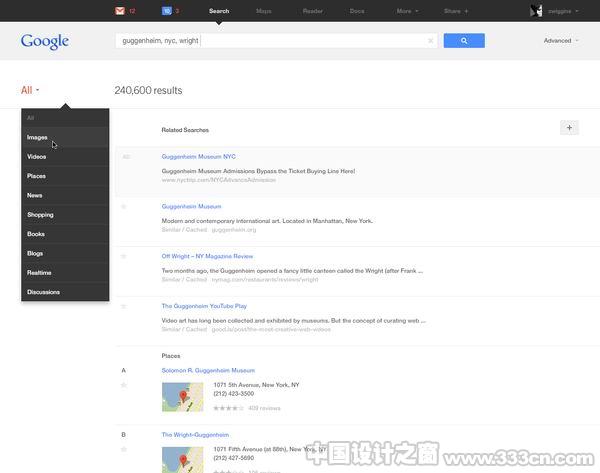Star the Solomon R. Guggenheim Museum place

click(x=124, y=385)
